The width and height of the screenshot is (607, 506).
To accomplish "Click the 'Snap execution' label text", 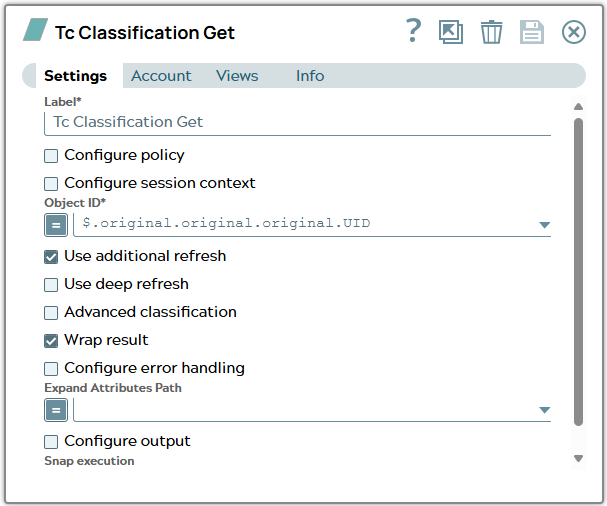I will (89, 461).
